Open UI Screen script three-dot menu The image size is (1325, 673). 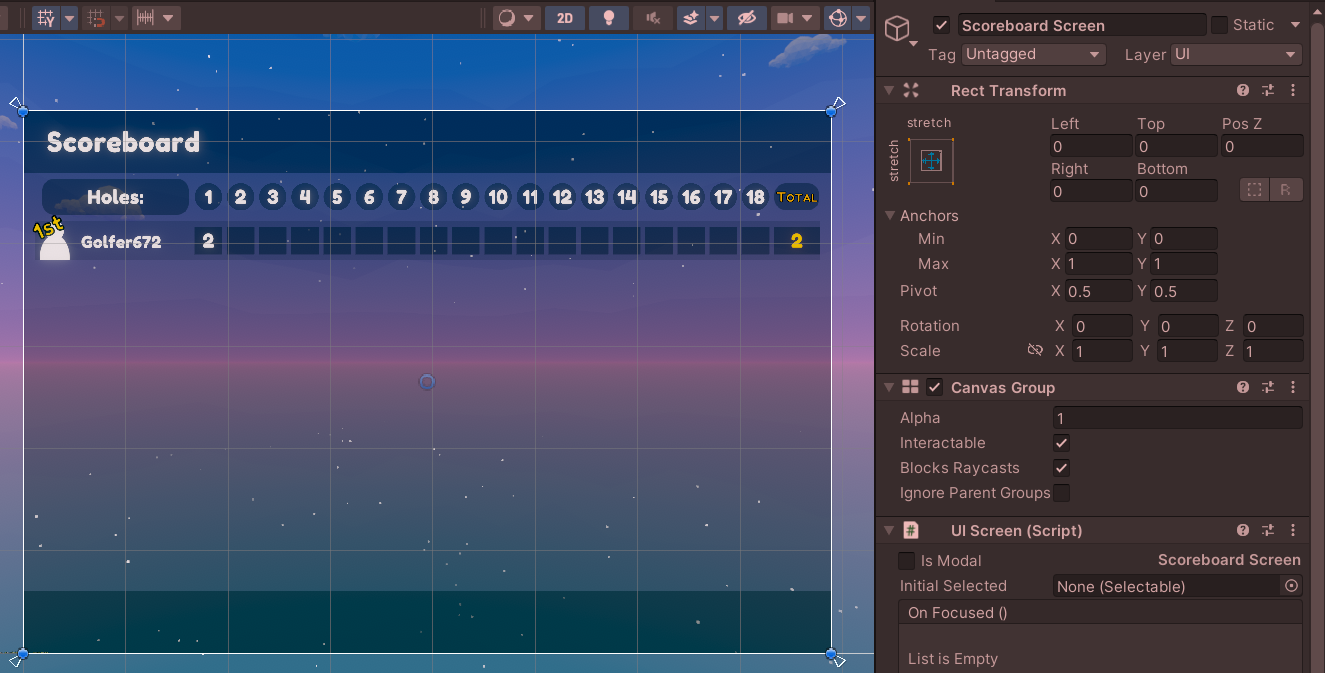[1293, 530]
